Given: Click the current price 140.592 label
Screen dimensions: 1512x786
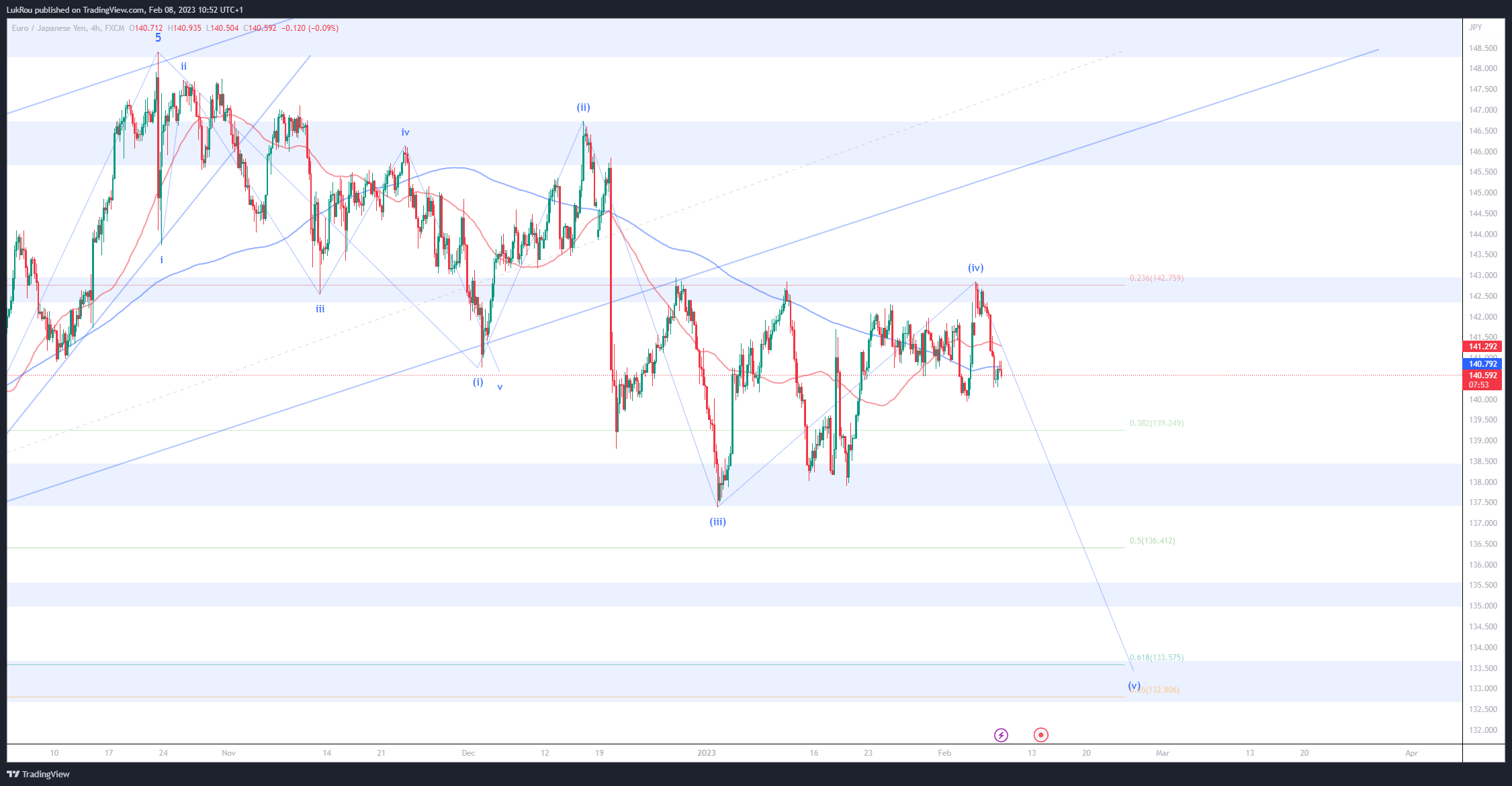Looking at the screenshot, I should coord(1482,376).
